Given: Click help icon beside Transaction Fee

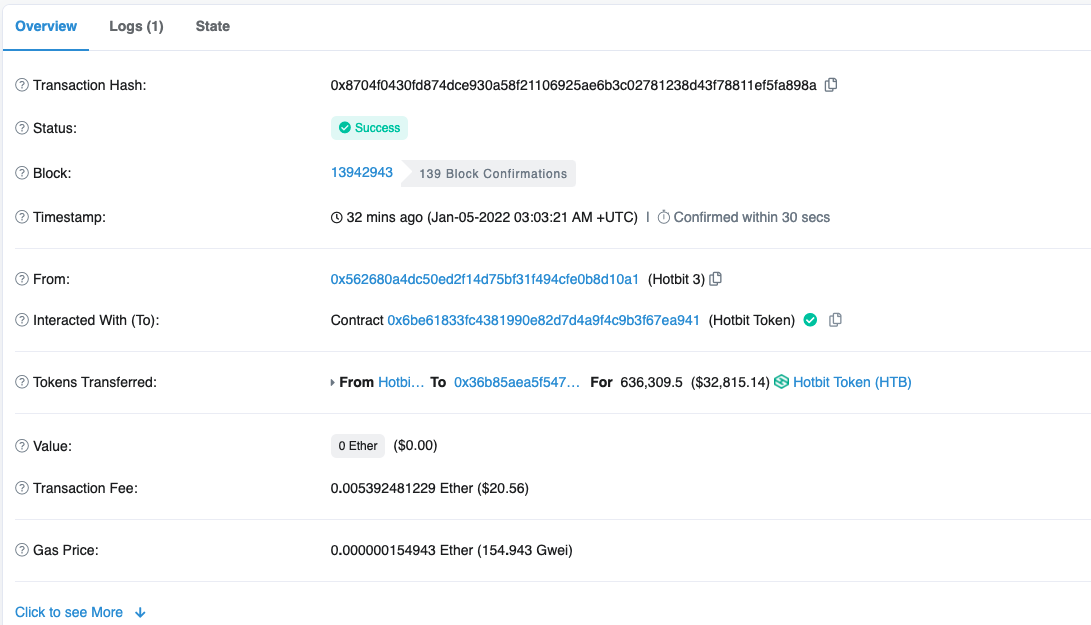Looking at the screenshot, I should coord(22,488).
